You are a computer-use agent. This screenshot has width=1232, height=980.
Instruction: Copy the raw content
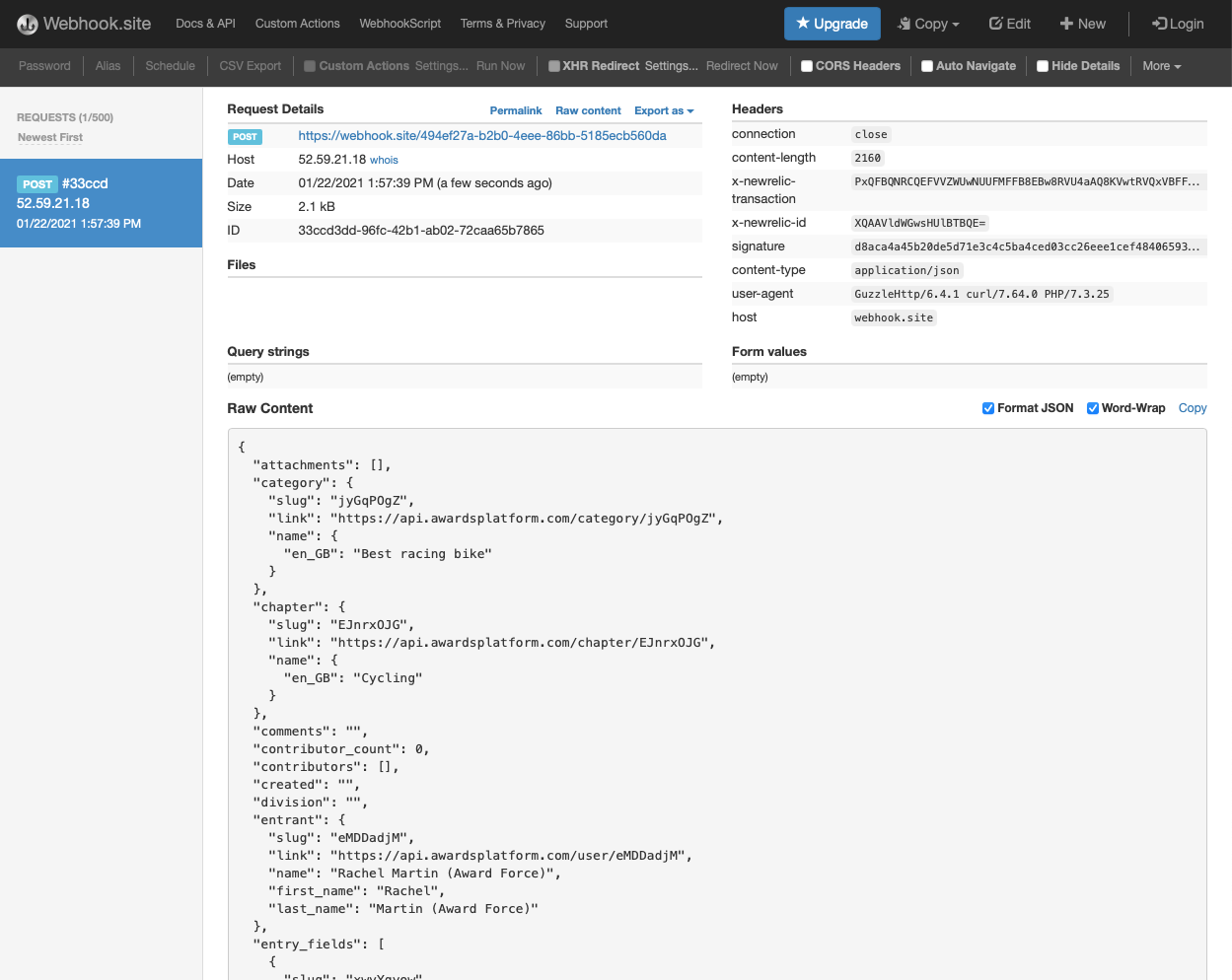point(1193,408)
